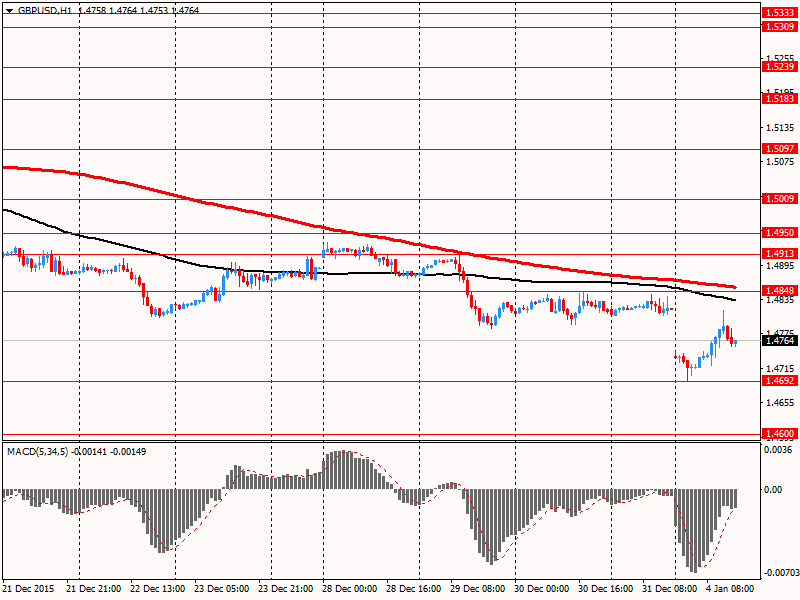Screen dimensions: 800x600
Task: Click the 1.4600 support level label
Action: pos(780,434)
